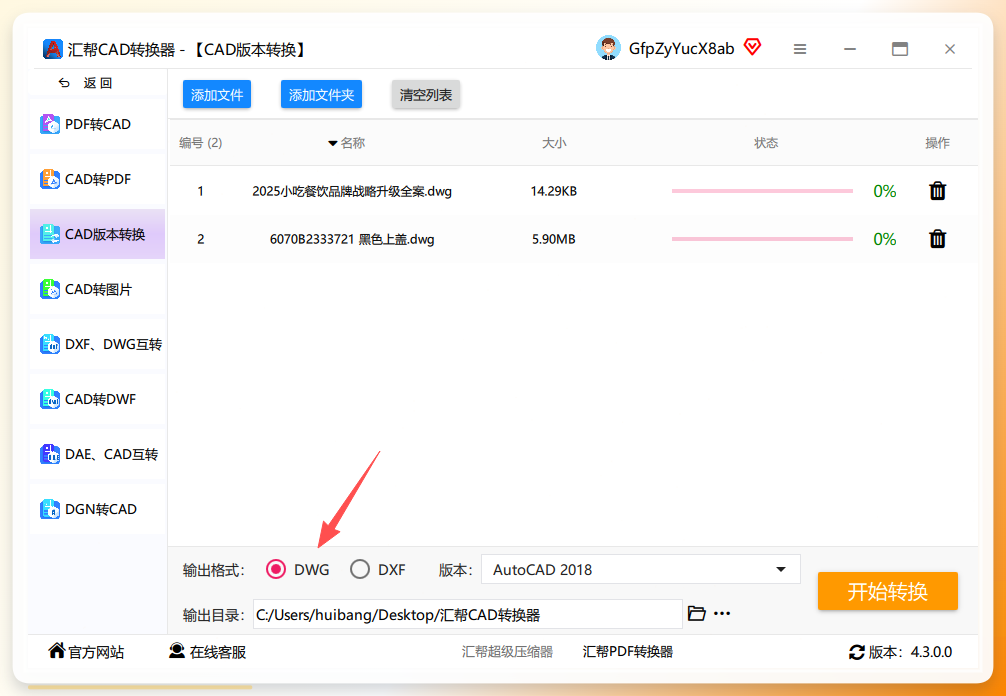Screen dimensions: 1006x696
Task: Click the version refresh icon
Action: 857,652
